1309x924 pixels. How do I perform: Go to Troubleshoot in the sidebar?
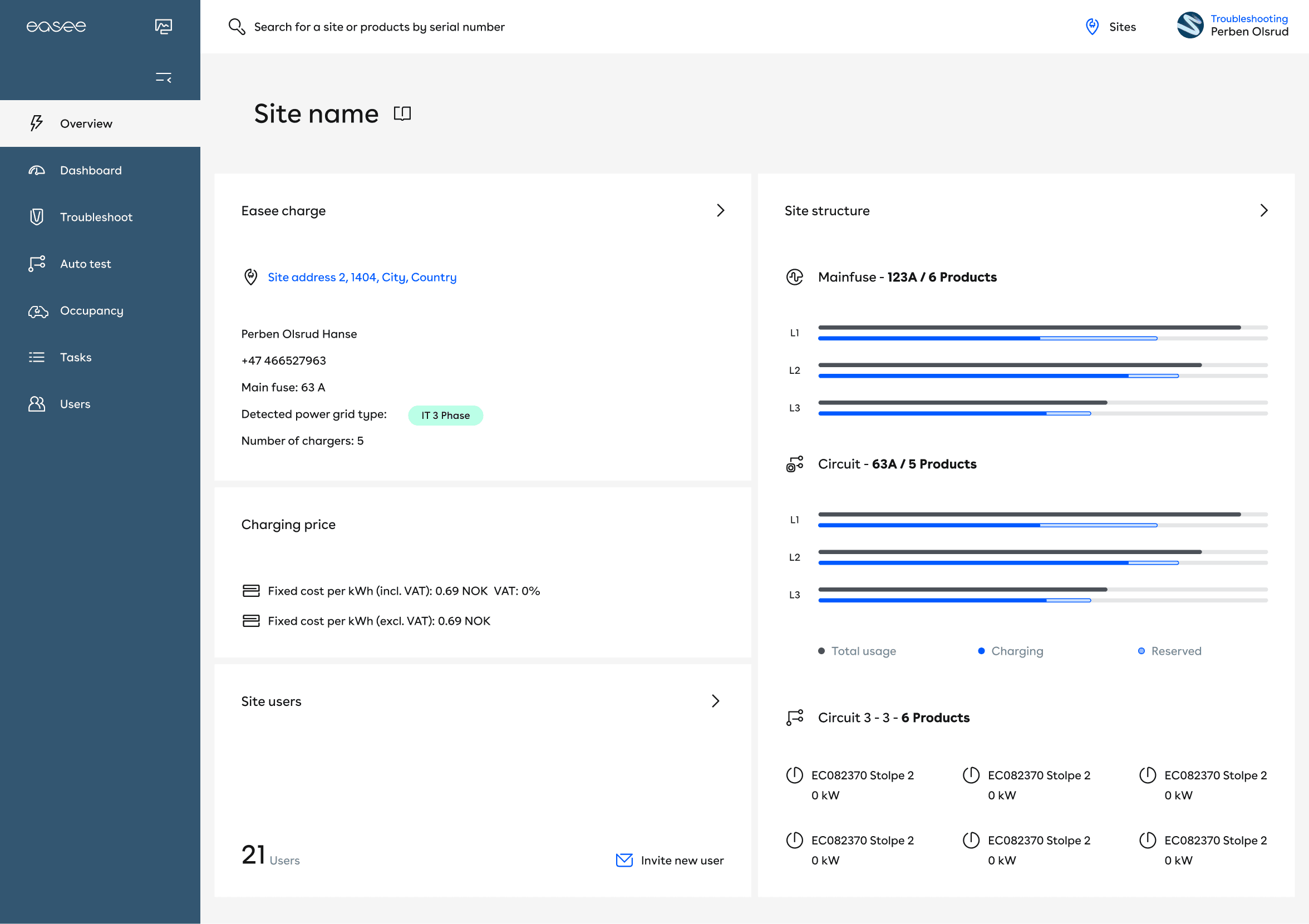click(x=96, y=217)
